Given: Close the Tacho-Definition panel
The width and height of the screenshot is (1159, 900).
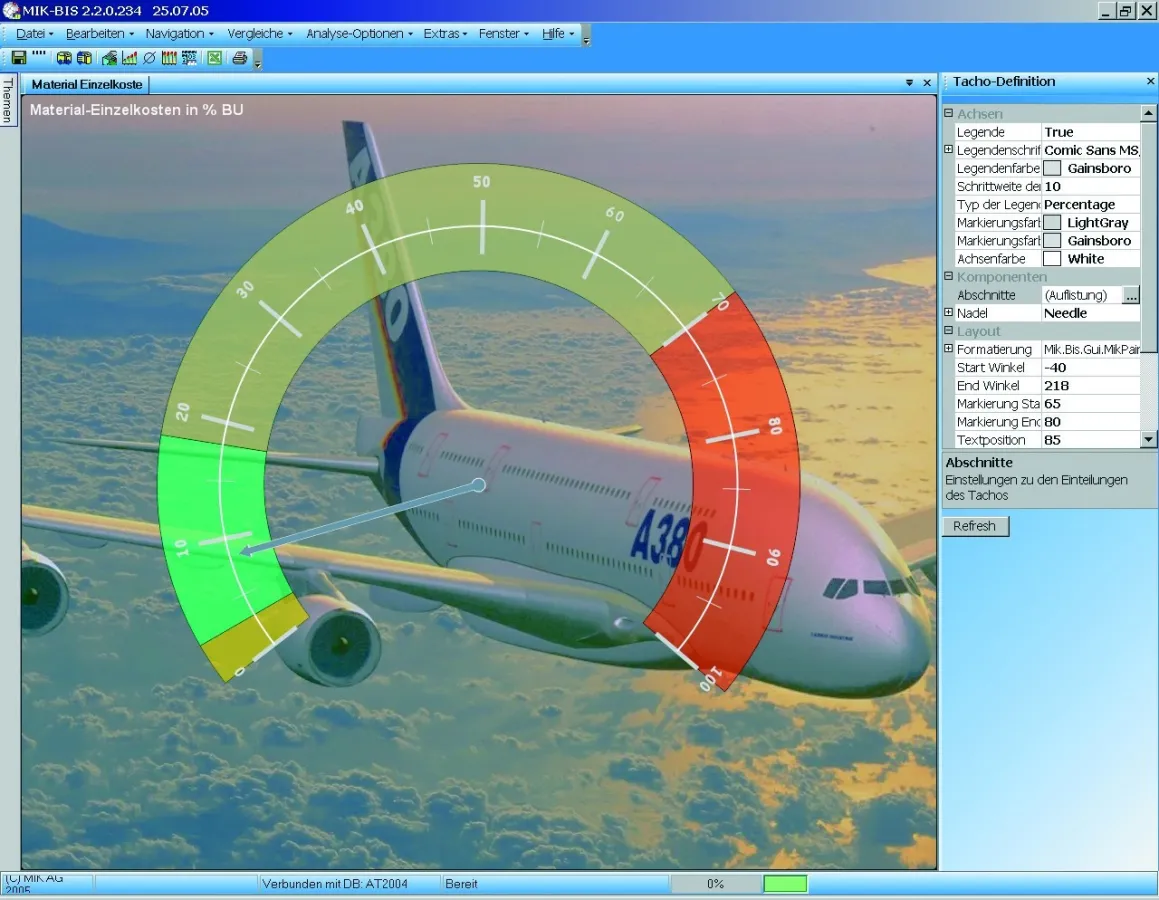Looking at the screenshot, I should point(1150,82).
